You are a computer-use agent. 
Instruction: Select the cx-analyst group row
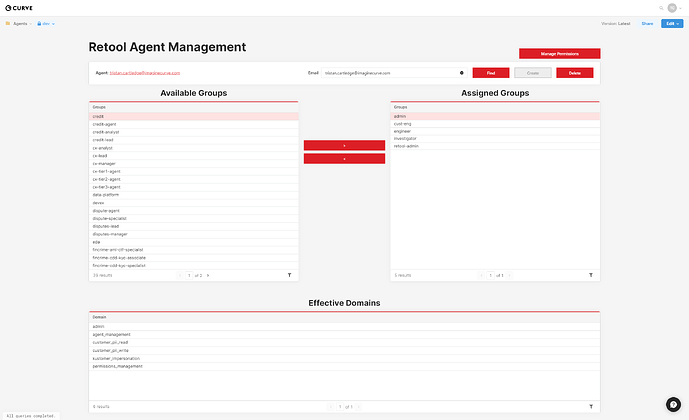click(x=193, y=148)
